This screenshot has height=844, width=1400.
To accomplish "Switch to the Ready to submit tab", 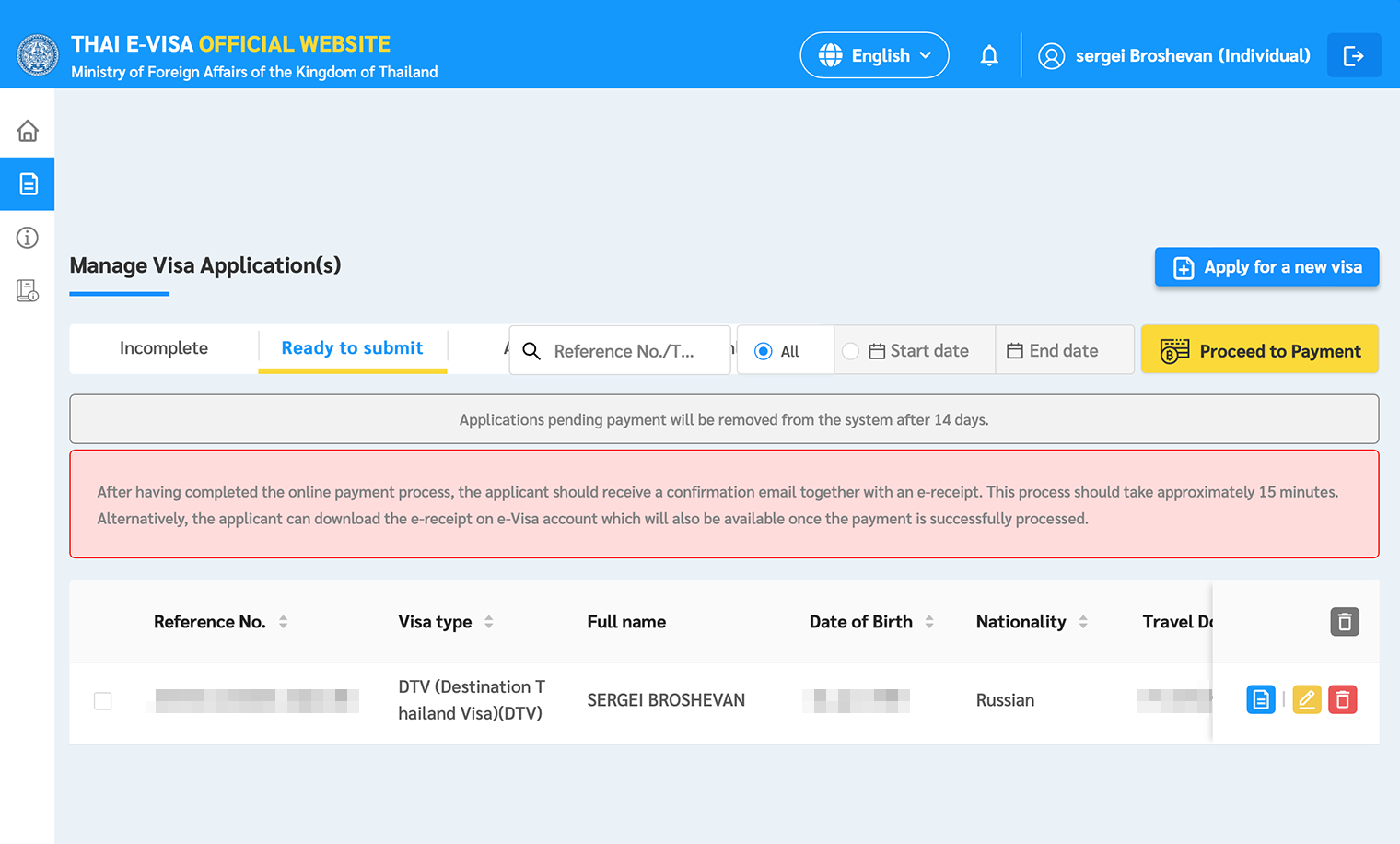I will click(x=353, y=348).
